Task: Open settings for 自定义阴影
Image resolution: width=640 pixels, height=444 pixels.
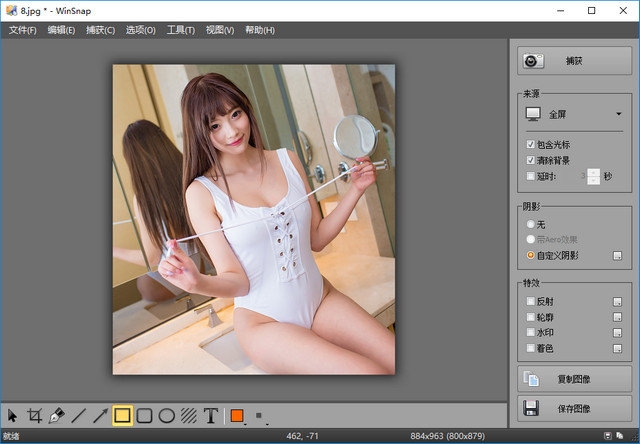Action: point(618,256)
